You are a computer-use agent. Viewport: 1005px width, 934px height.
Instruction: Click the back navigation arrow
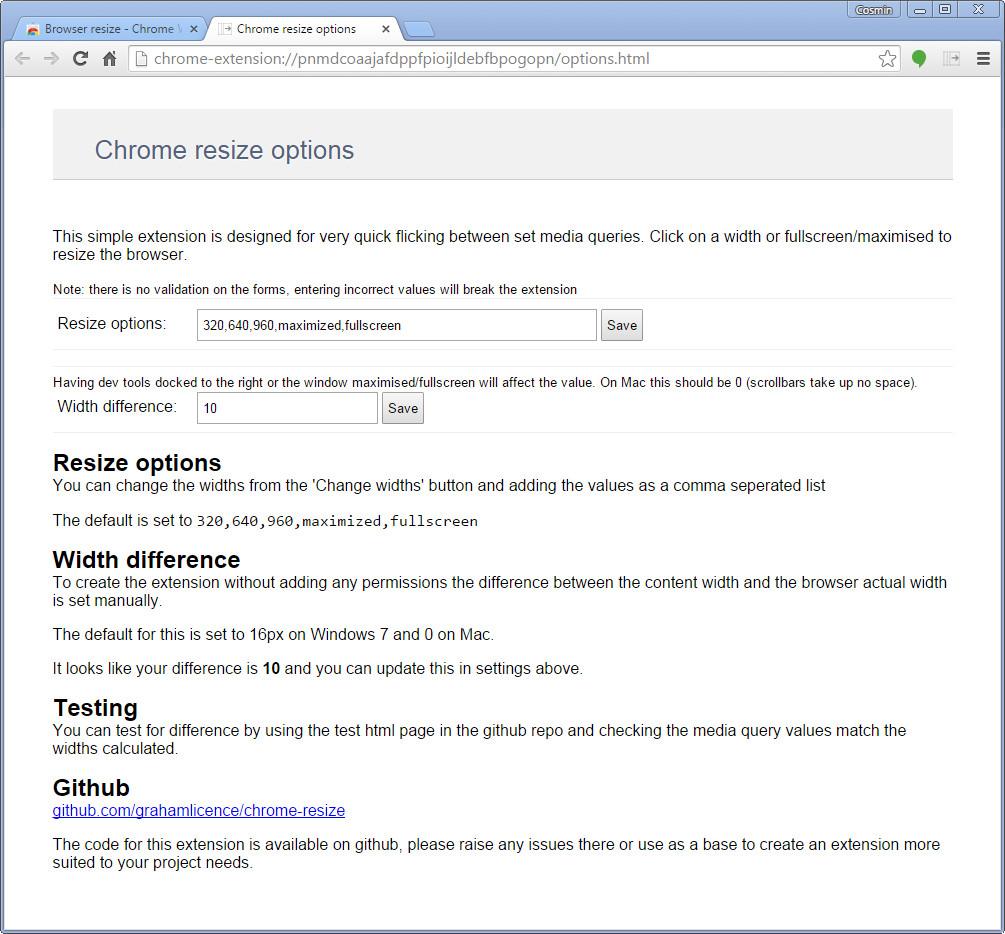22,59
